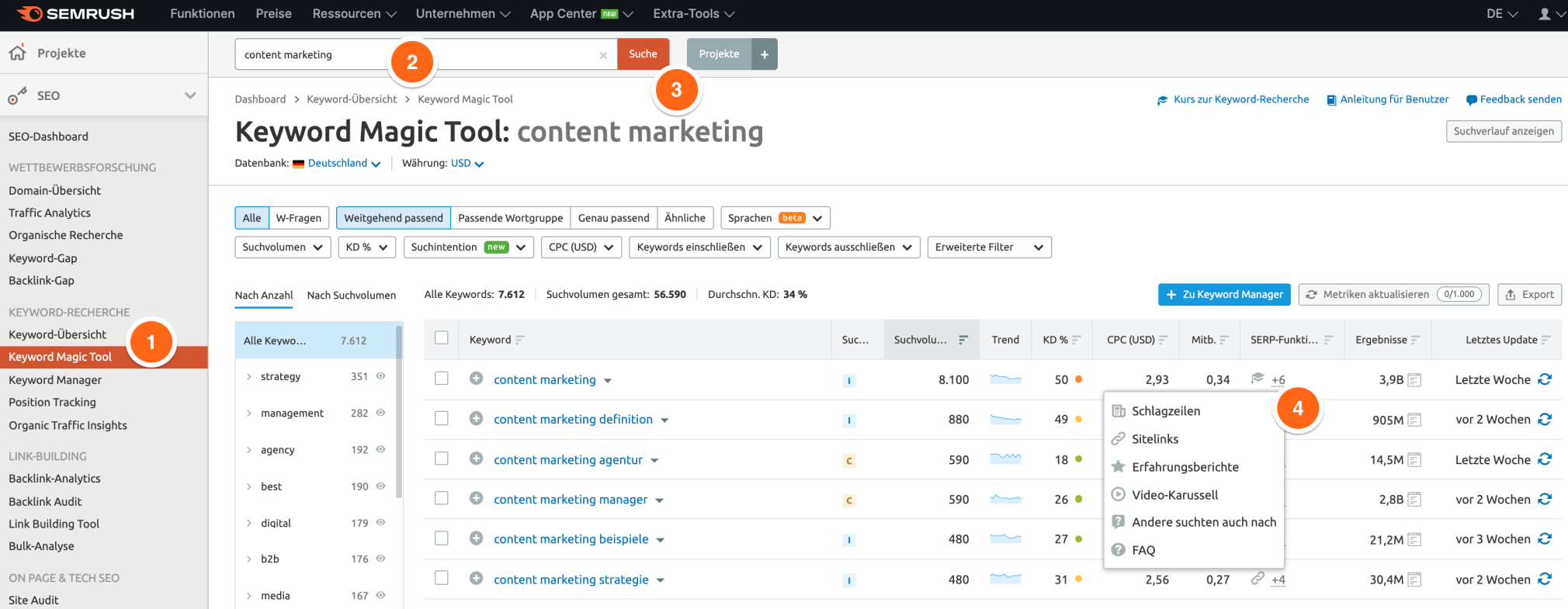
Task: Open the Suchvolumen filter dropdown
Action: tap(283, 247)
